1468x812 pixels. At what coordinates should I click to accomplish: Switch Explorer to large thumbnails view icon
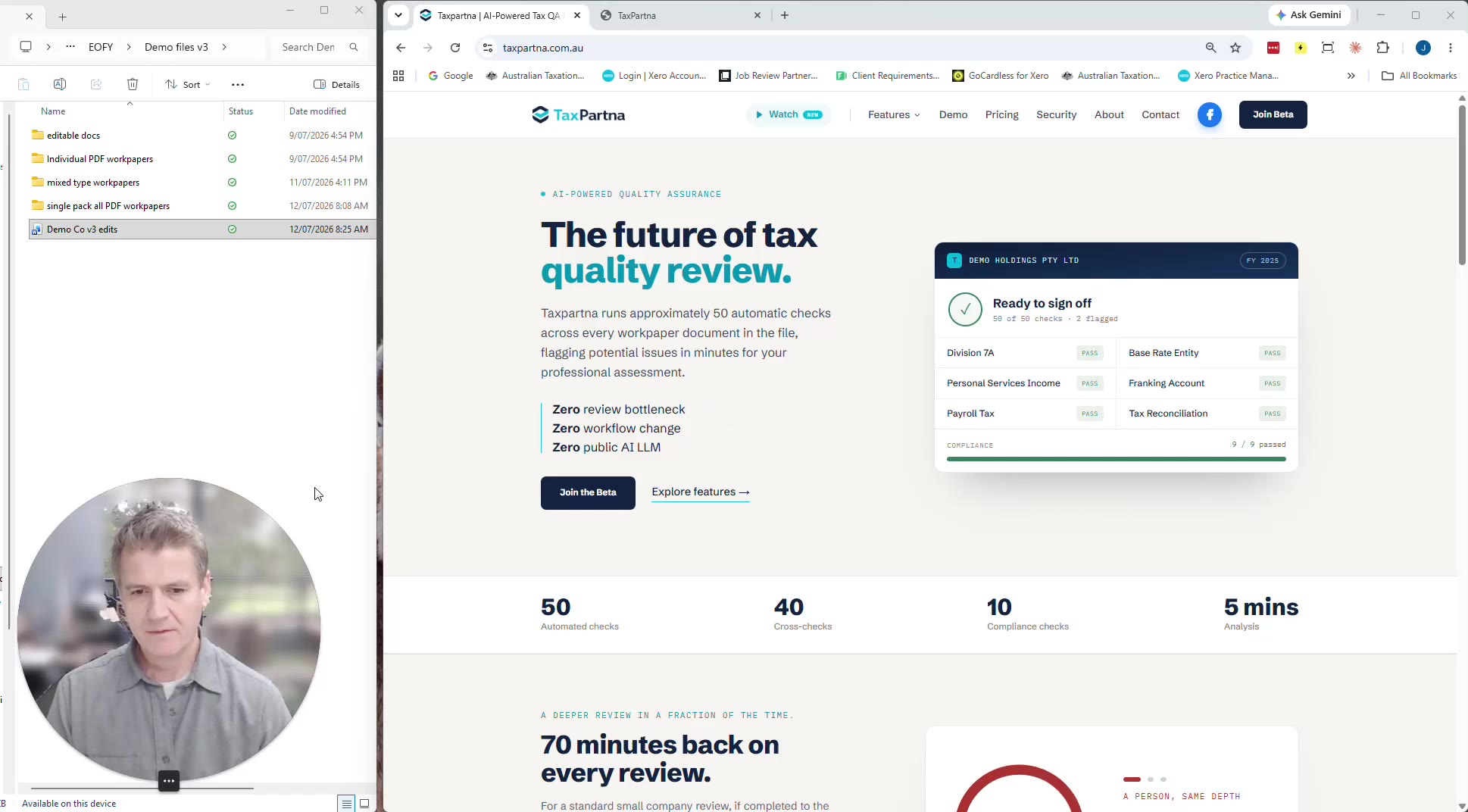364,804
